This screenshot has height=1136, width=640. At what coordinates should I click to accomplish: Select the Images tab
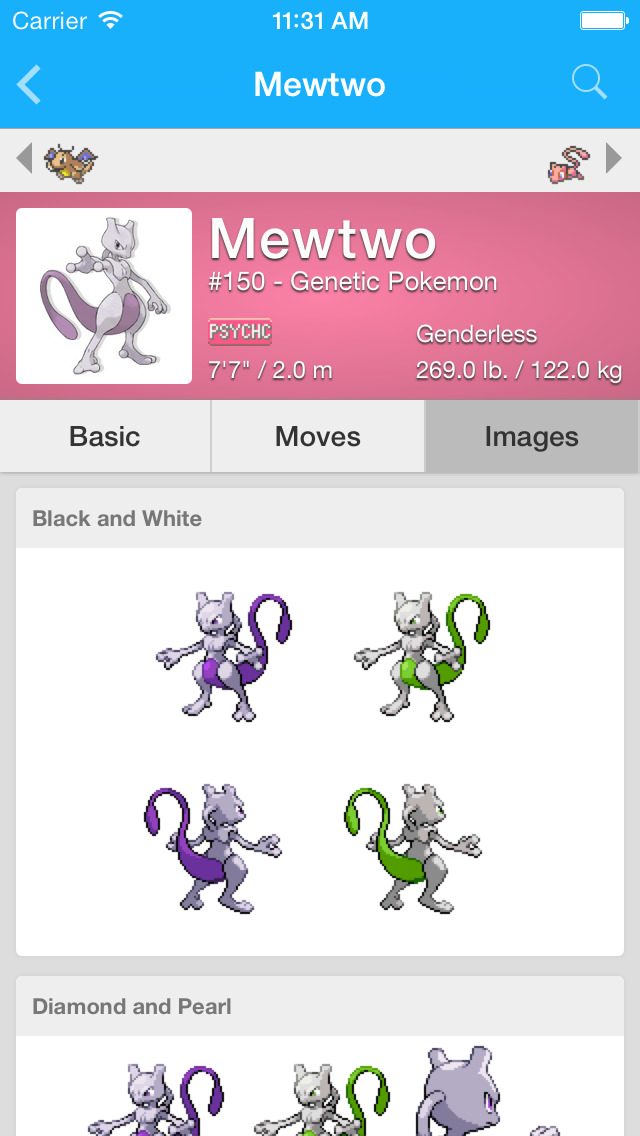tap(532, 437)
